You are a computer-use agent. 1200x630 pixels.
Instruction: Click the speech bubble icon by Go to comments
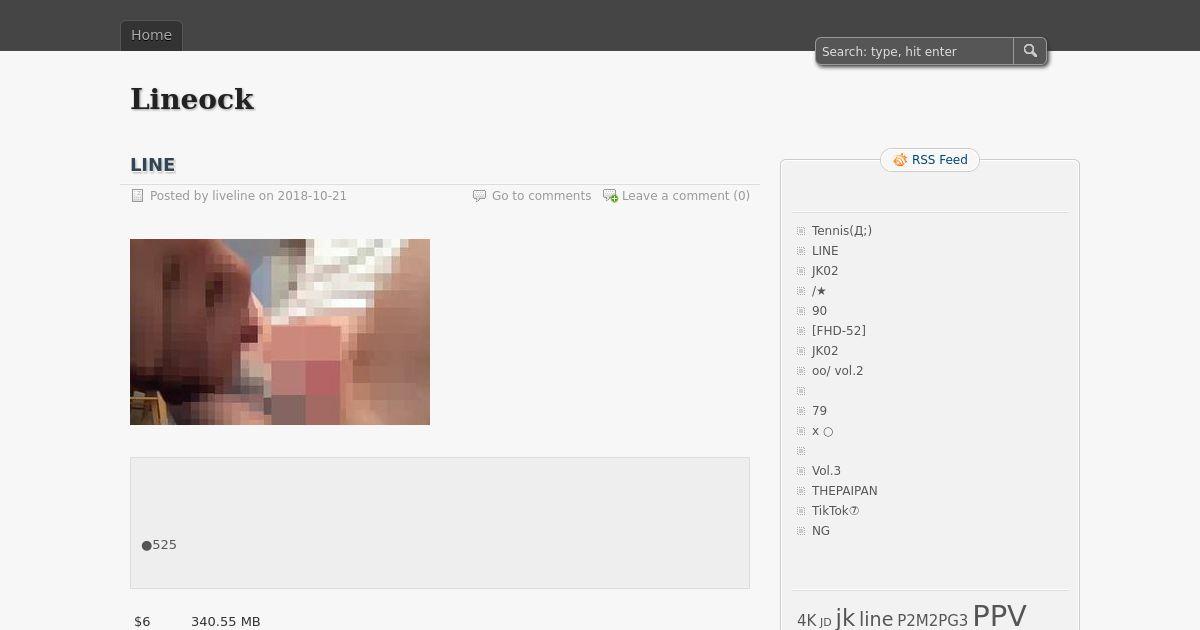tap(479, 196)
